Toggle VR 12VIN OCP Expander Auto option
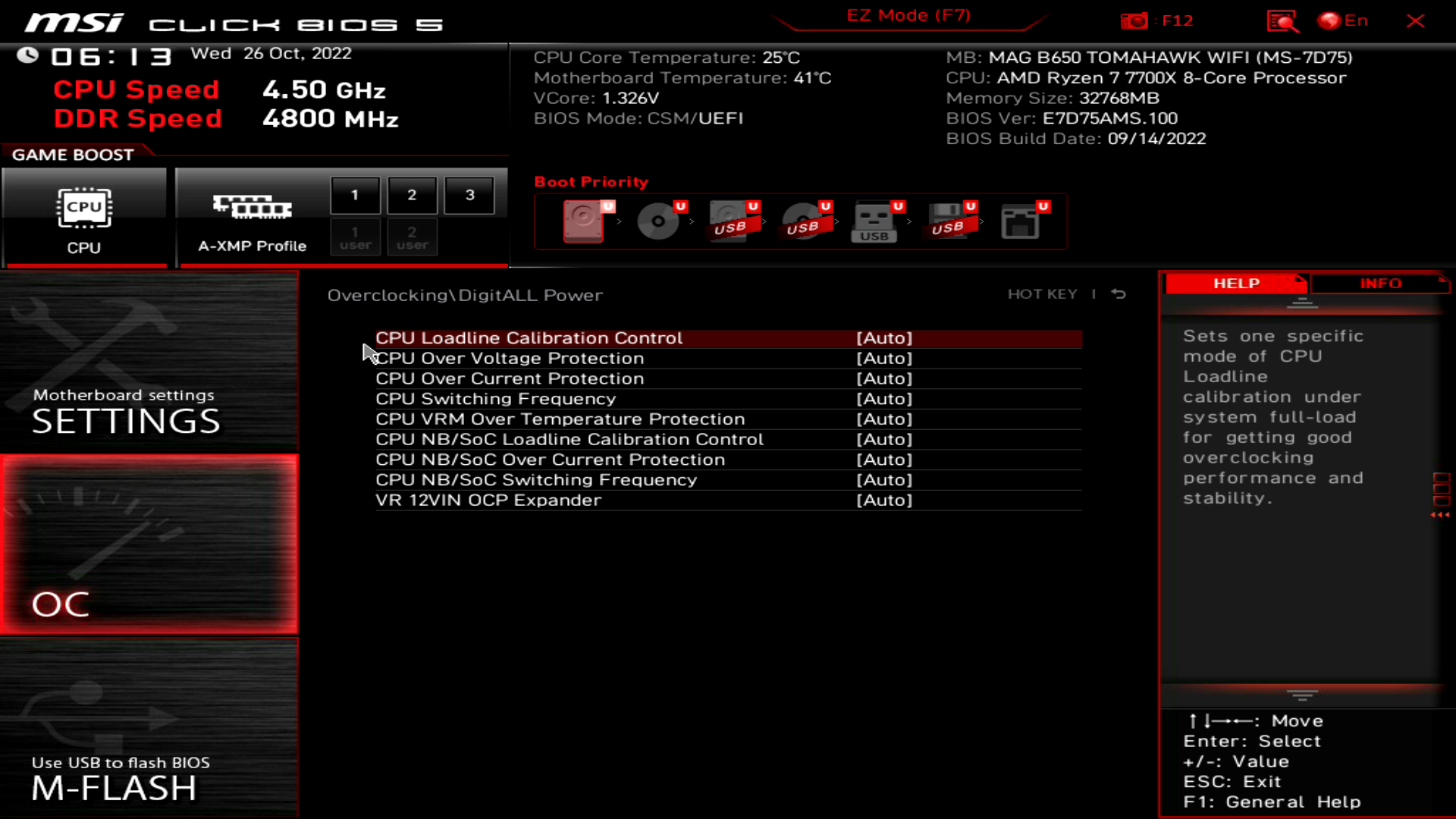The height and width of the screenshot is (819, 1456). [x=883, y=500]
